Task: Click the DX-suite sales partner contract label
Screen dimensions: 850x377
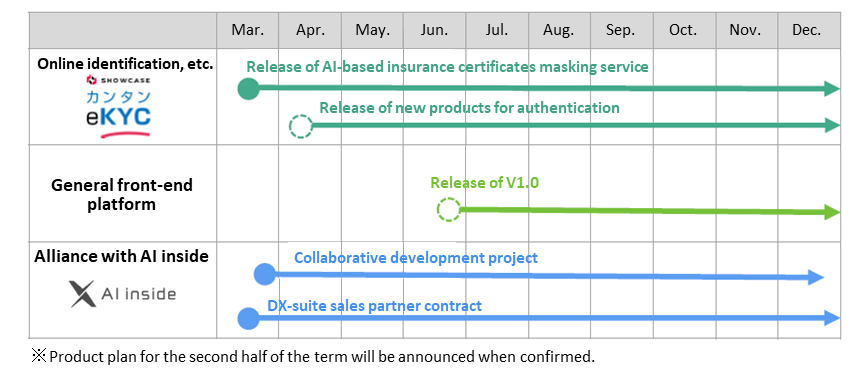Action: tap(375, 306)
